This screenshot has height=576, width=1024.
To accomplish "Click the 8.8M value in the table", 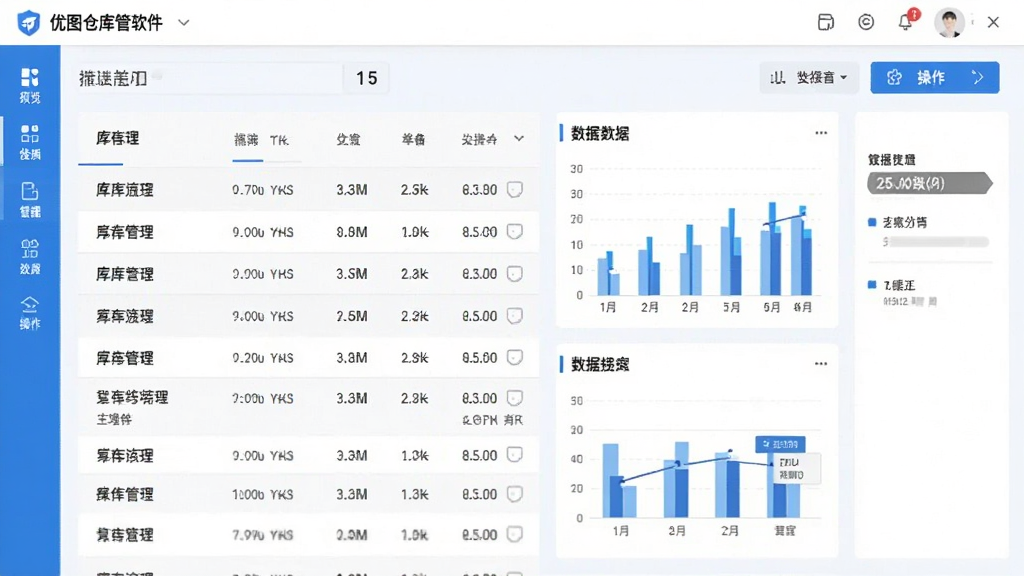I will click(351, 232).
